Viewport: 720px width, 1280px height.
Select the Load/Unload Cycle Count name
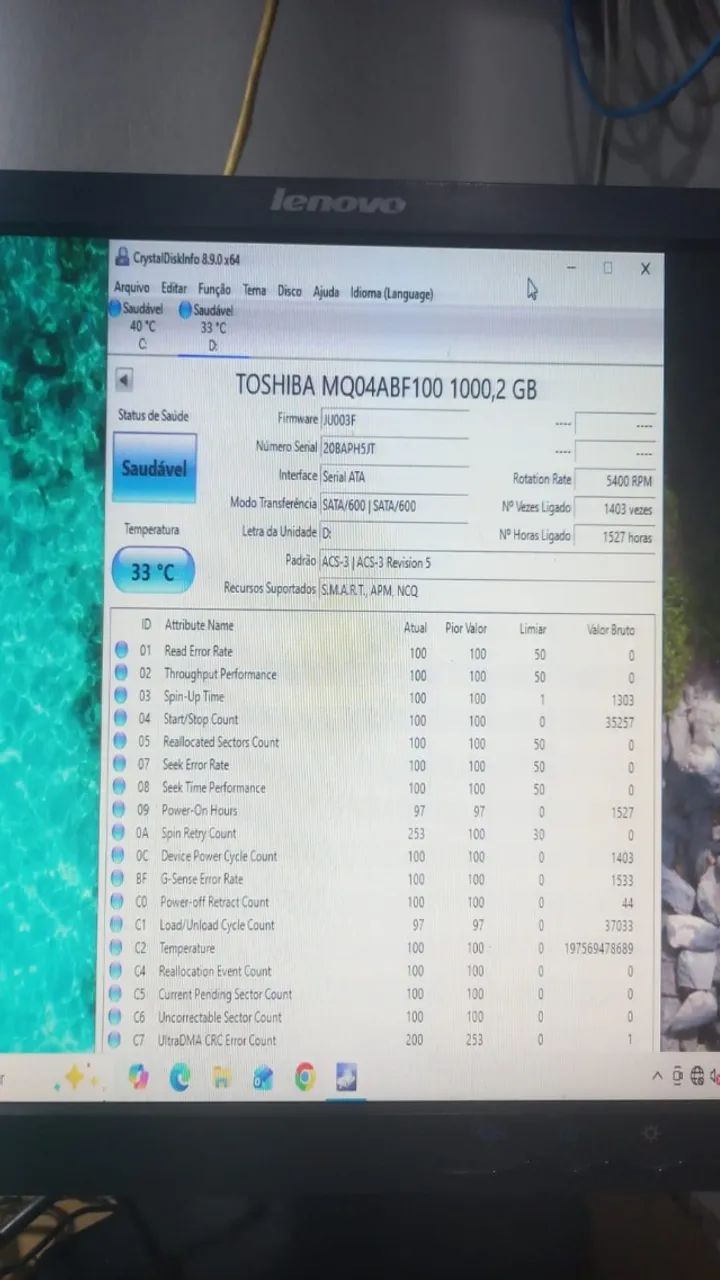pos(217,925)
